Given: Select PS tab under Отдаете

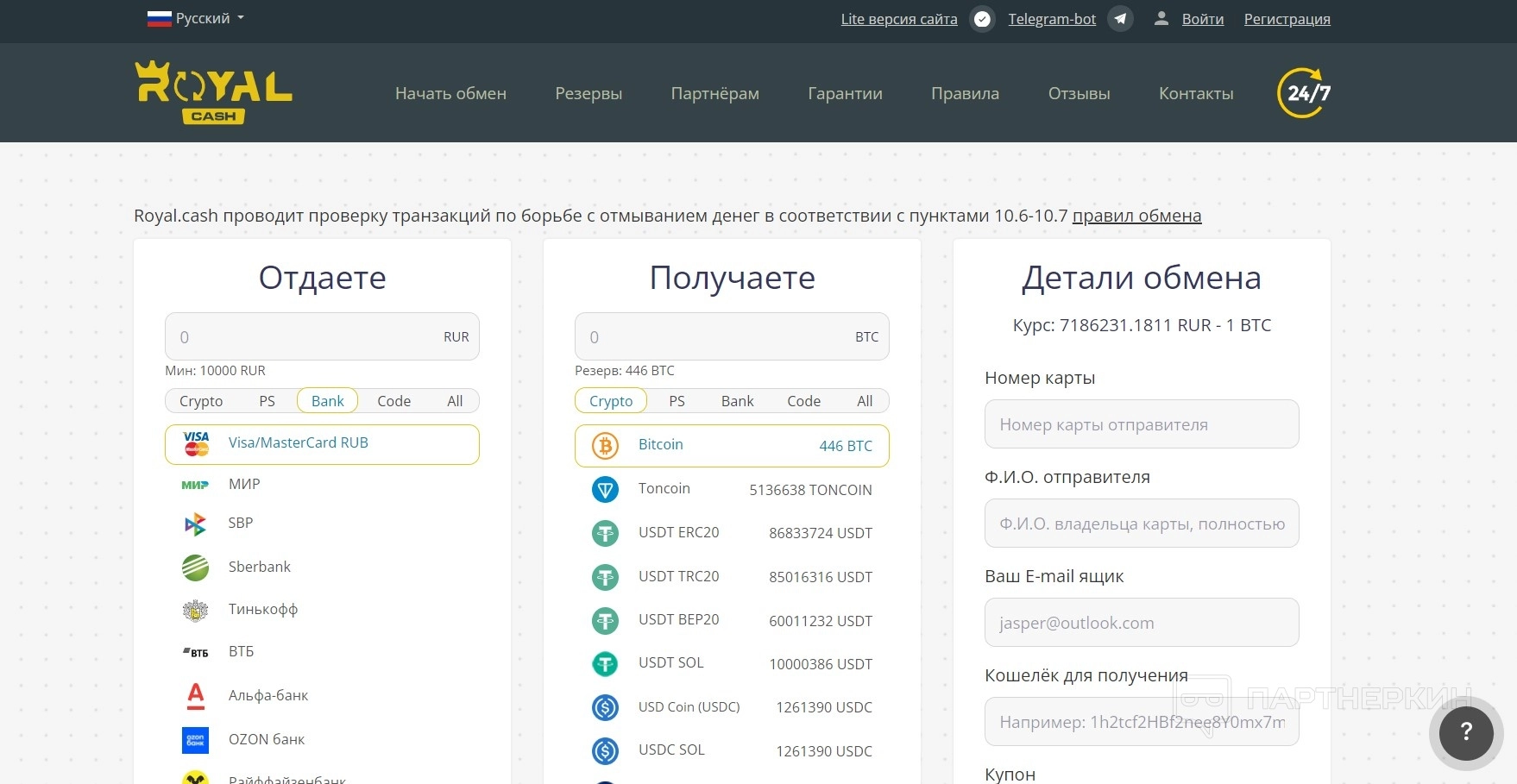Looking at the screenshot, I should point(268,401).
